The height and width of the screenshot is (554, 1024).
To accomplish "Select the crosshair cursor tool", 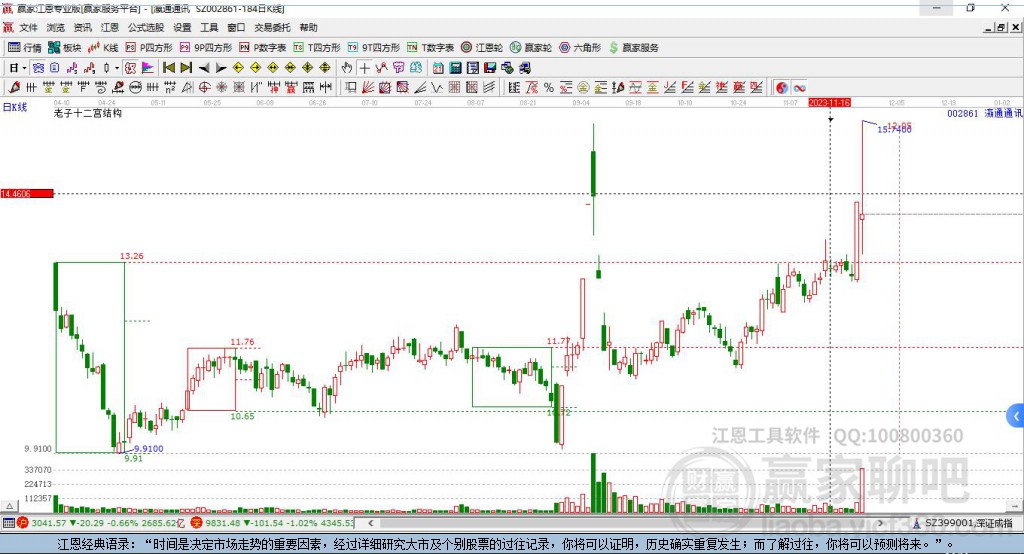I will click(364, 68).
